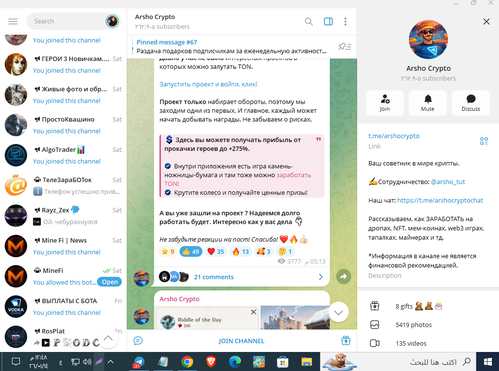This screenshot has width=499, height=371.
Task: Toggle the right info sidebar panel
Action: coord(328,22)
